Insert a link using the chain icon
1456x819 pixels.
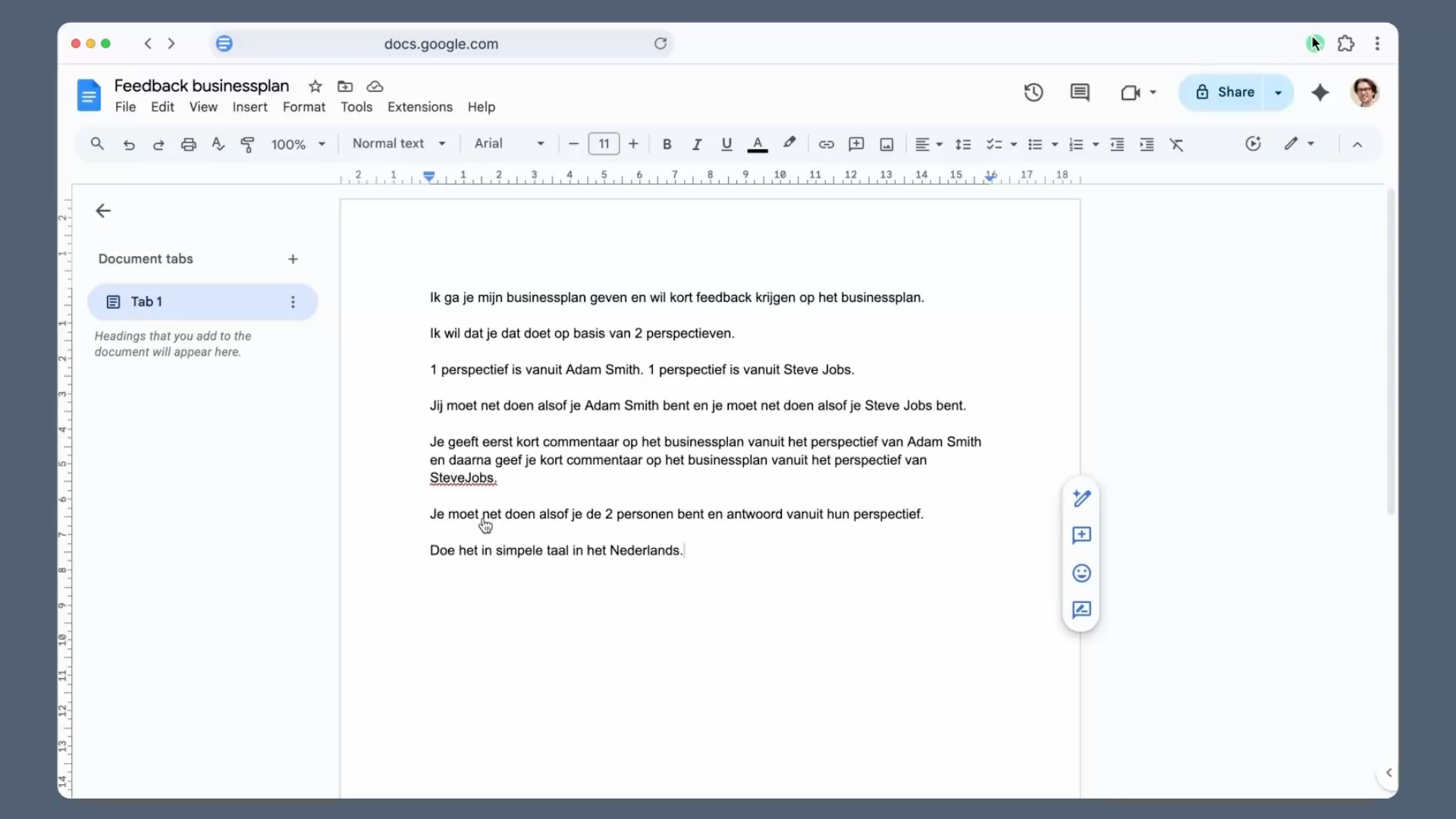pyautogui.click(x=827, y=144)
